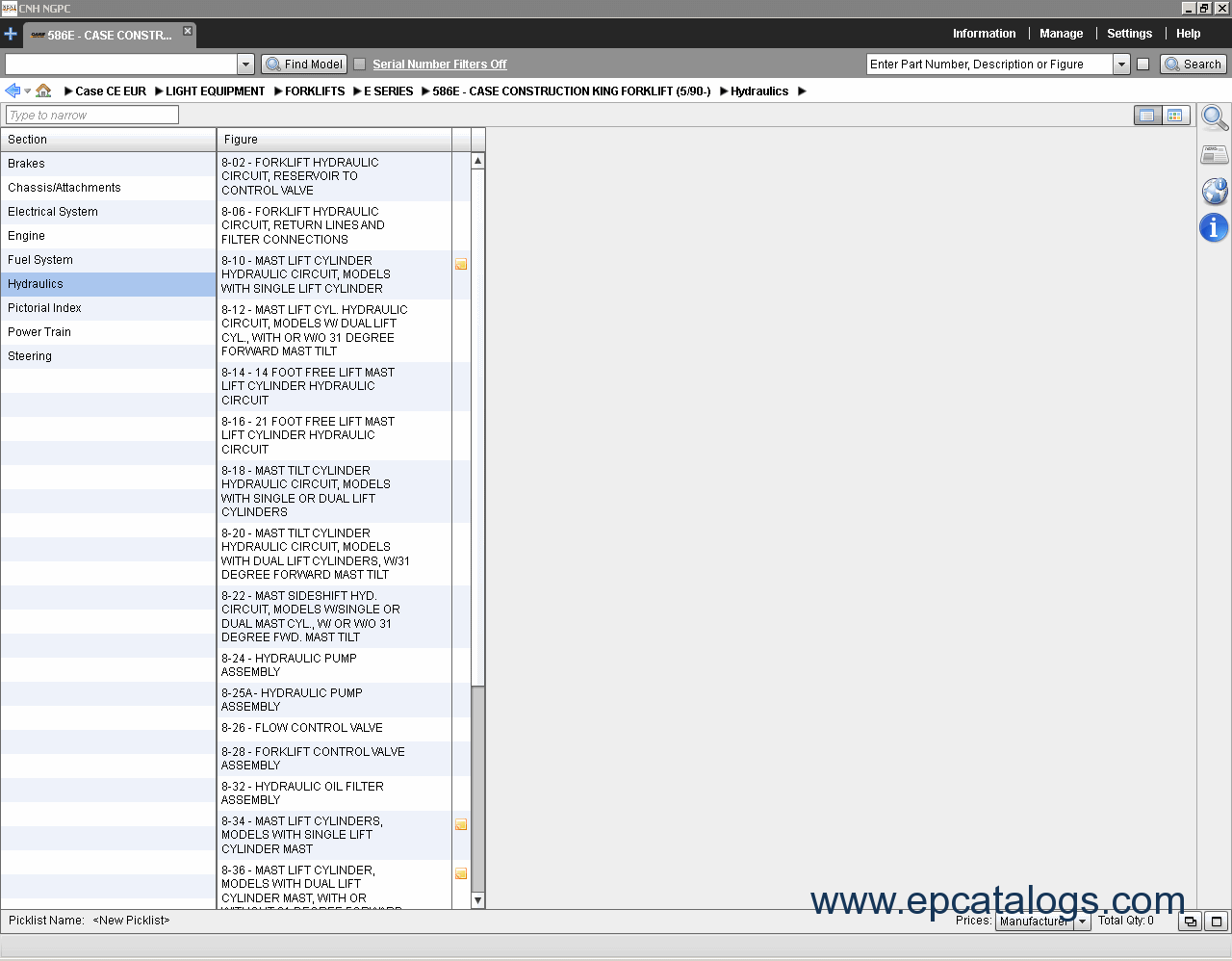Open the news card icon in sidebar
This screenshot has height=961, width=1232.
tap(1215, 154)
